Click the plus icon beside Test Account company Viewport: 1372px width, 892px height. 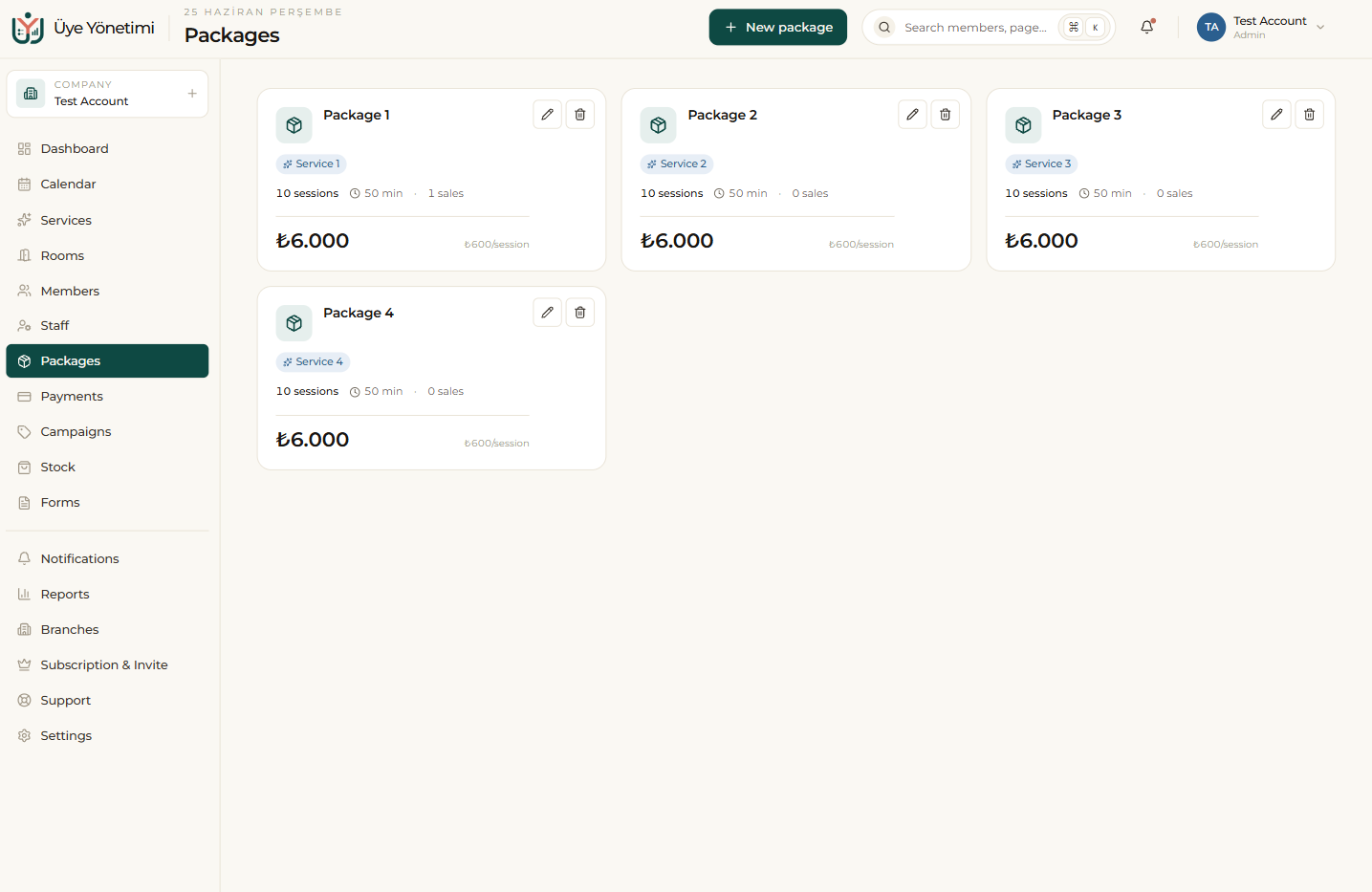tap(192, 94)
